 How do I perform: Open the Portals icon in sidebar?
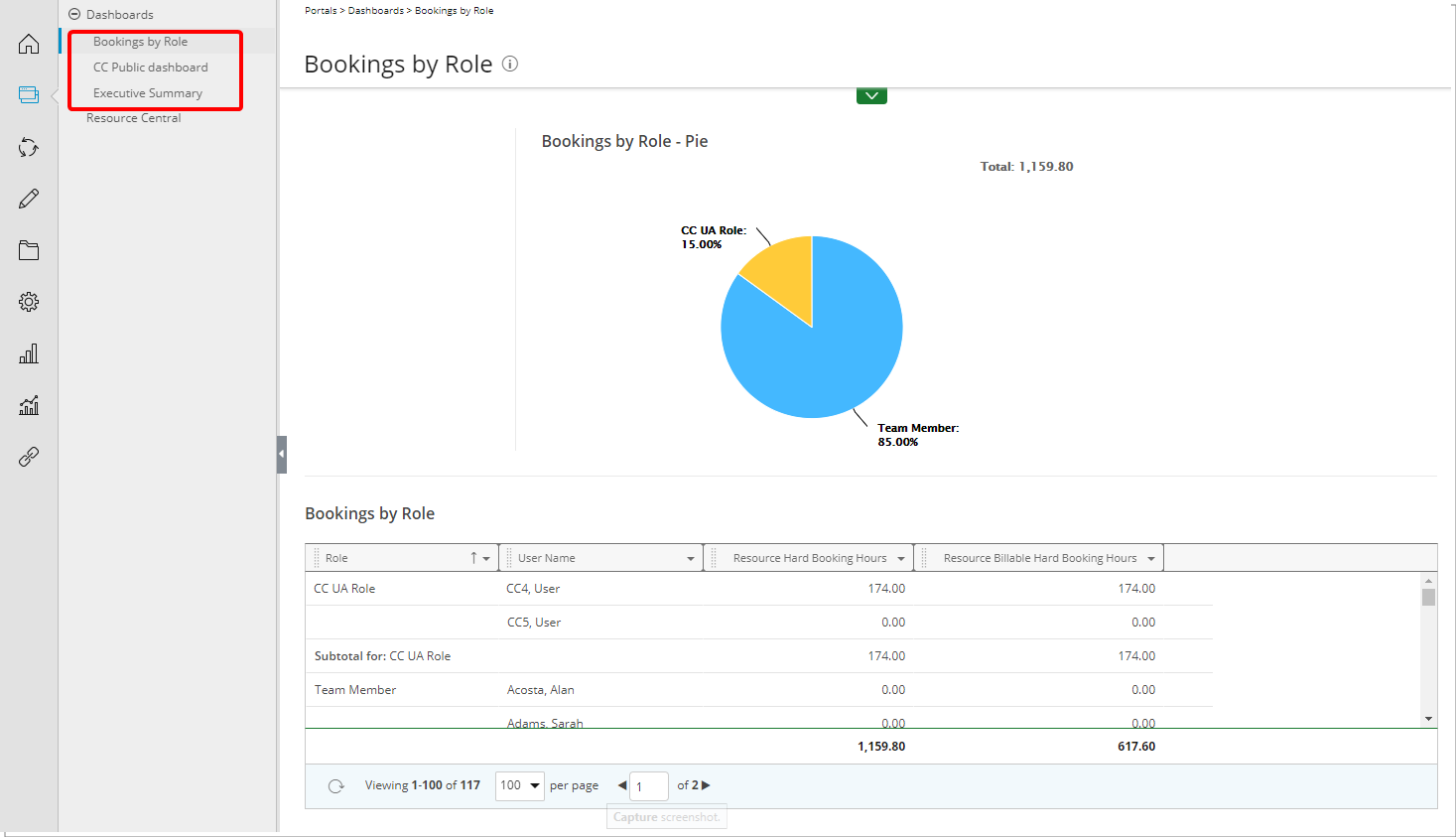[29, 95]
